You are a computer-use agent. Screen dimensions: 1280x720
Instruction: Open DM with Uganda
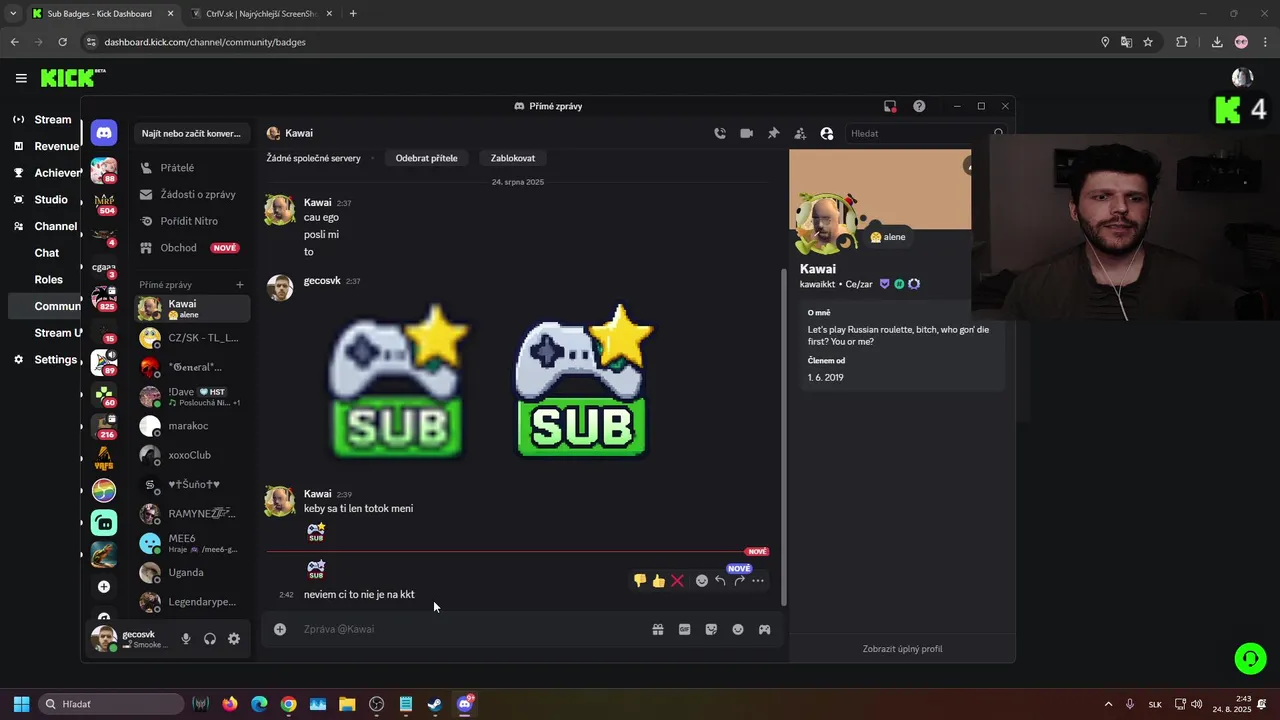coord(192,573)
